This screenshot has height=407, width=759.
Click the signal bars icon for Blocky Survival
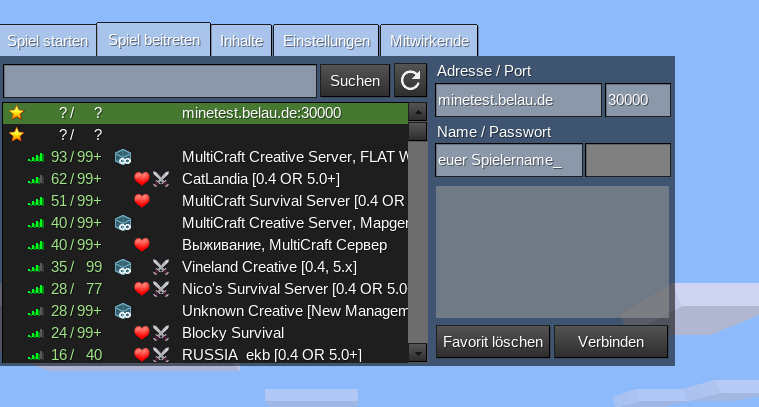(x=36, y=333)
